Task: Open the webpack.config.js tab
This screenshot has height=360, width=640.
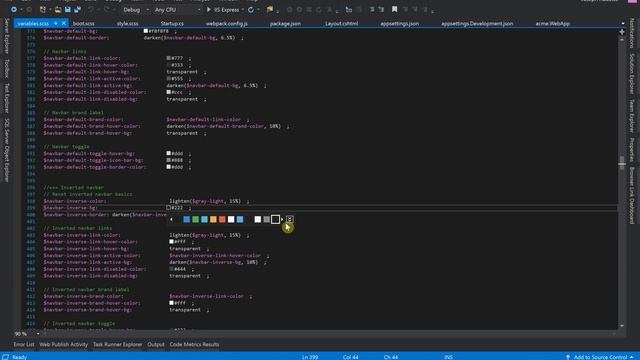Action: 227,24
